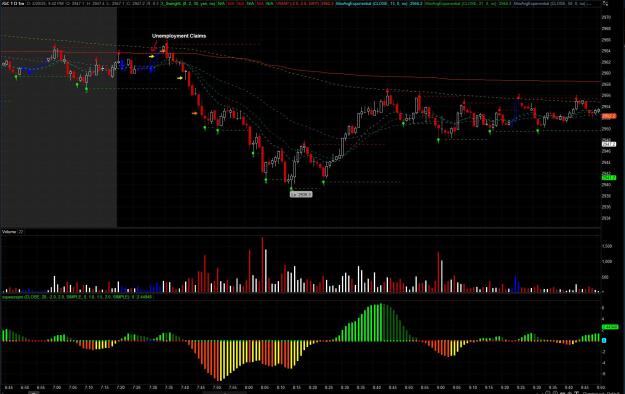Image resolution: width=625 pixels, height=394 pixels.
Task: Select the red VWAP study label in header
Action: coord(305,4)
